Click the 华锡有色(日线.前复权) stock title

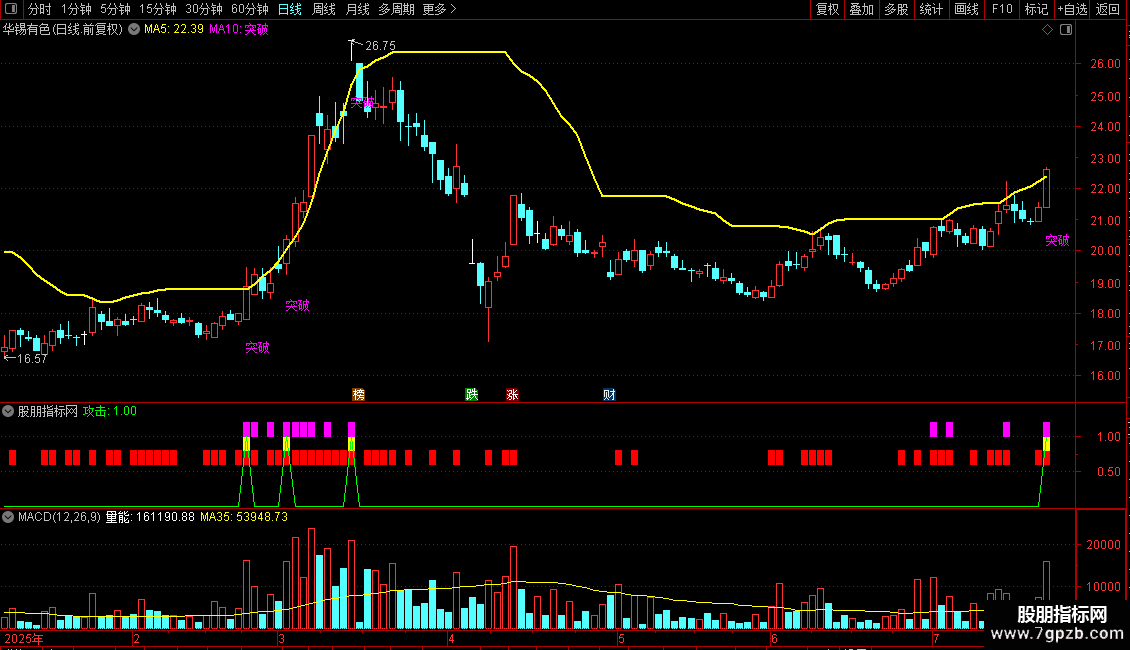tap(63, 30)
